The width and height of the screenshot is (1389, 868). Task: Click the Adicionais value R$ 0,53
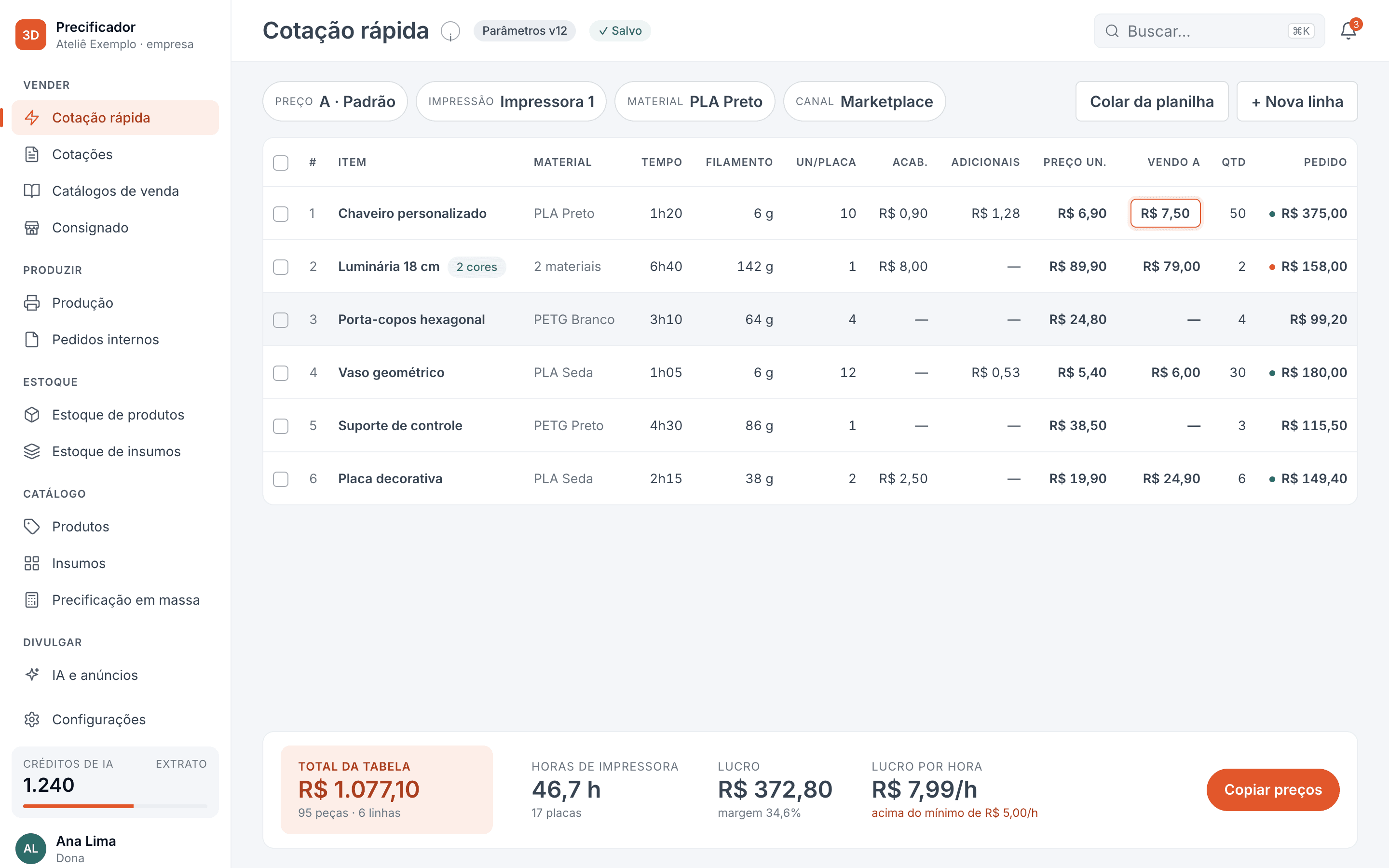coord(995,373)
